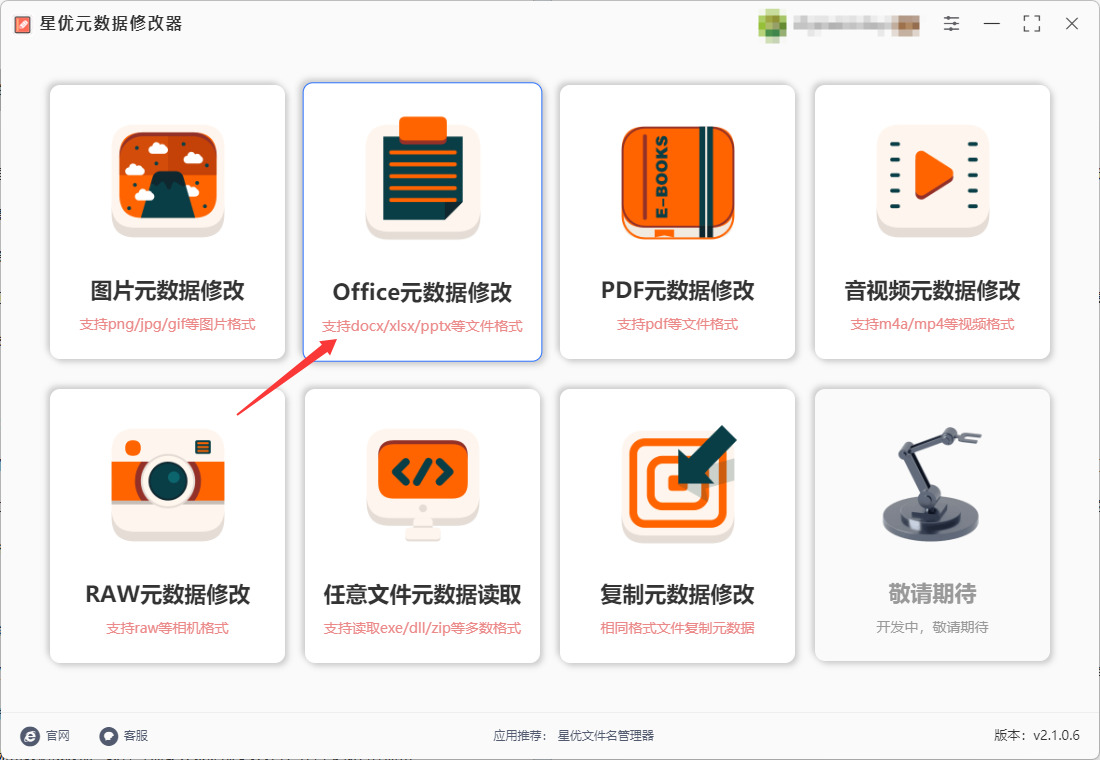The width and height of the screenshot is (1100, 760).
Task: Select the orange E-BOOKS PDF icon
Action: (x=678, y=182)
